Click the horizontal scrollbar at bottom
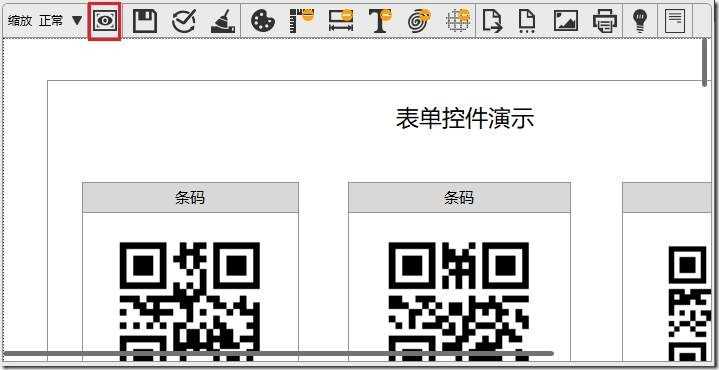Viewport: 719px width, 370px height. [x=278, y=353]
